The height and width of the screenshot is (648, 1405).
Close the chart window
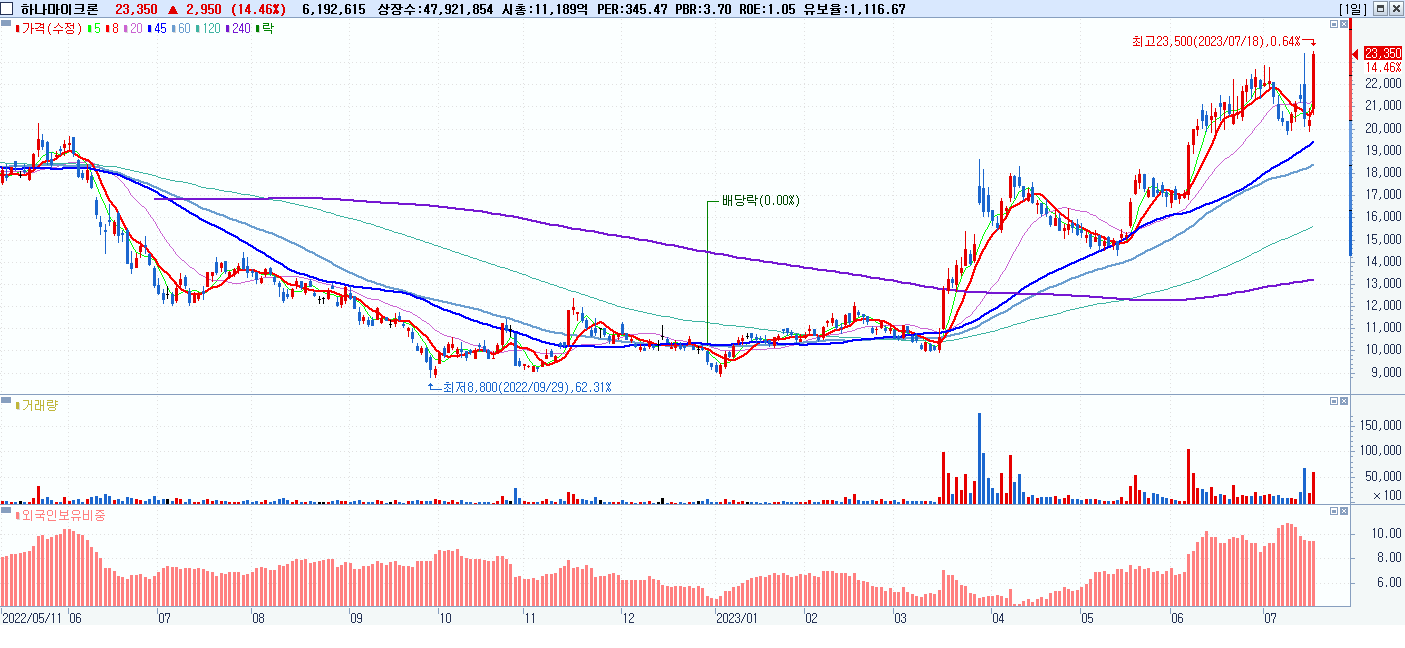[1395, 9]
